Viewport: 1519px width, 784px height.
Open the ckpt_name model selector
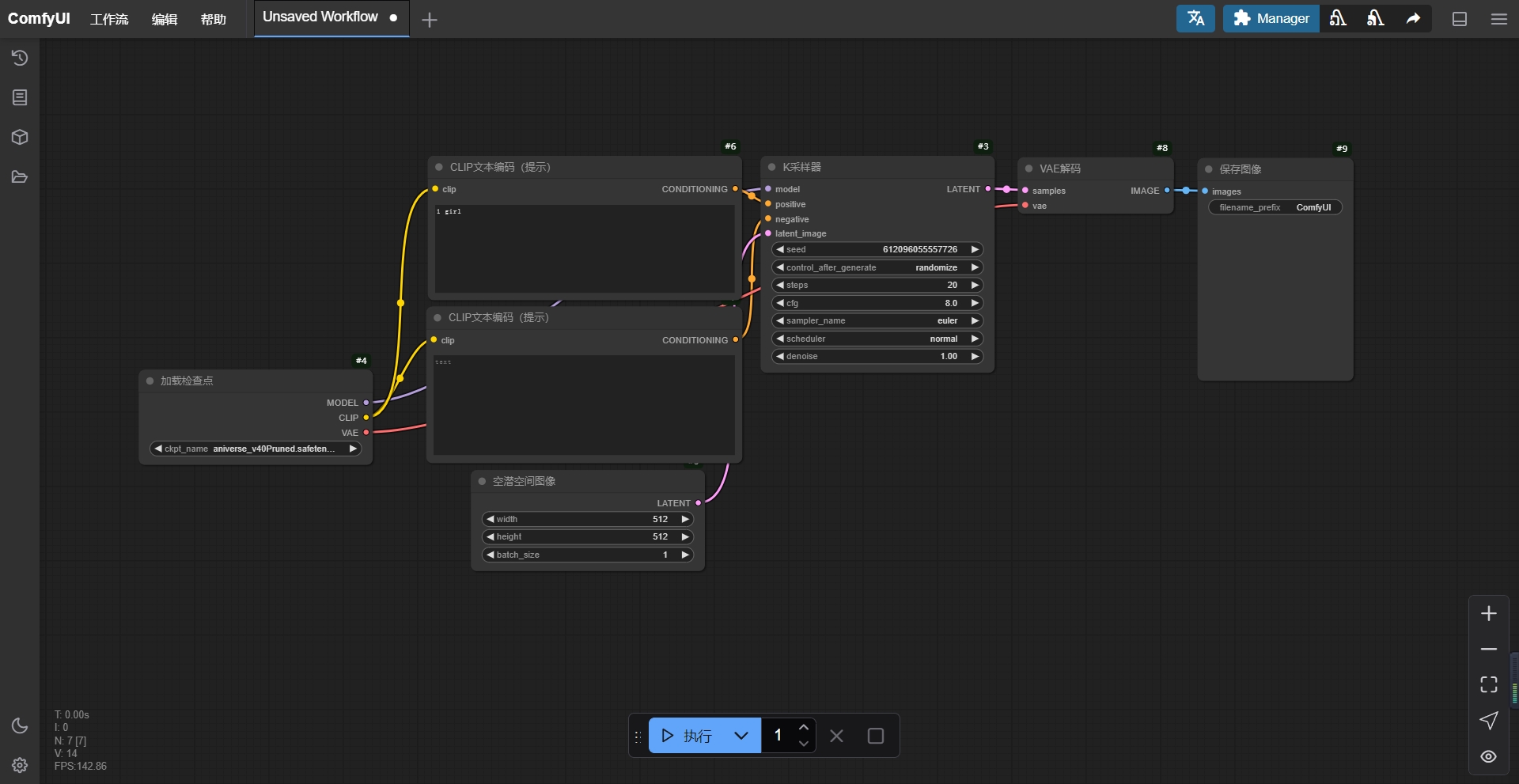256,449
